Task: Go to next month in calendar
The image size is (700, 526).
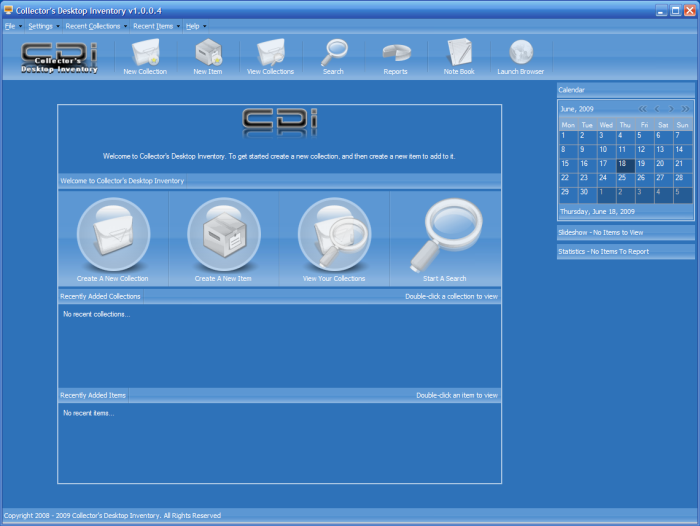Action: pyautogui.click(x=671, y=109)
